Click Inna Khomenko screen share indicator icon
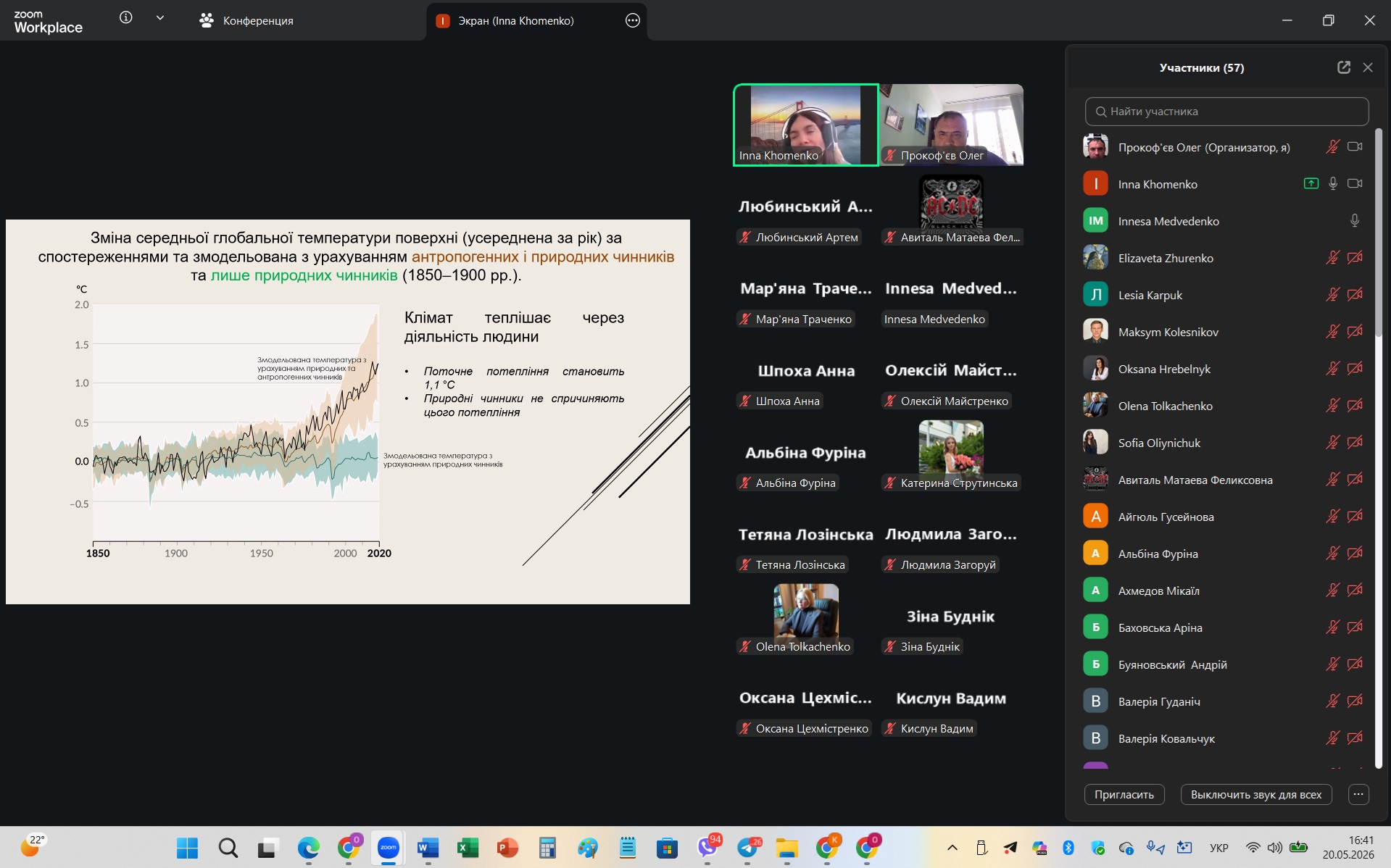 pyautogui.click(x=1311, y=184)
